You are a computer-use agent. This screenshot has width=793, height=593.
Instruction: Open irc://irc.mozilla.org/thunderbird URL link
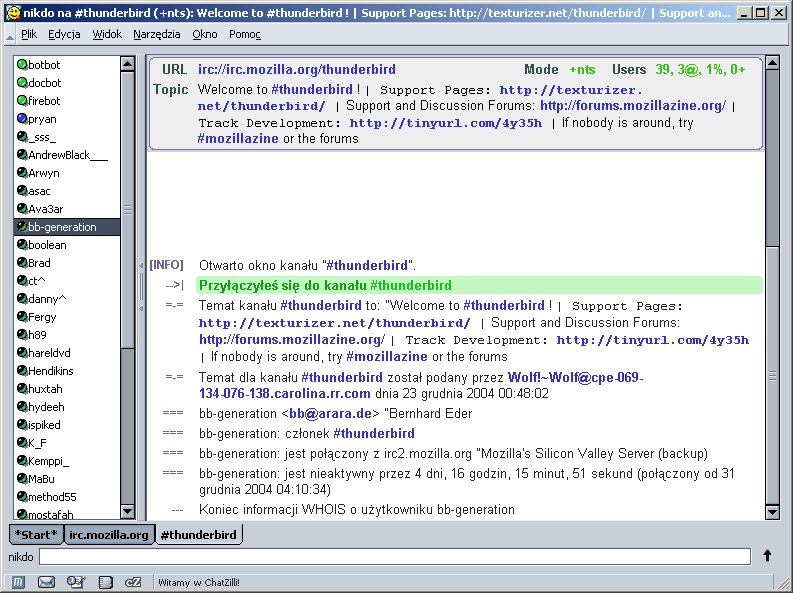pyautogui.click(x=296, y=69)
